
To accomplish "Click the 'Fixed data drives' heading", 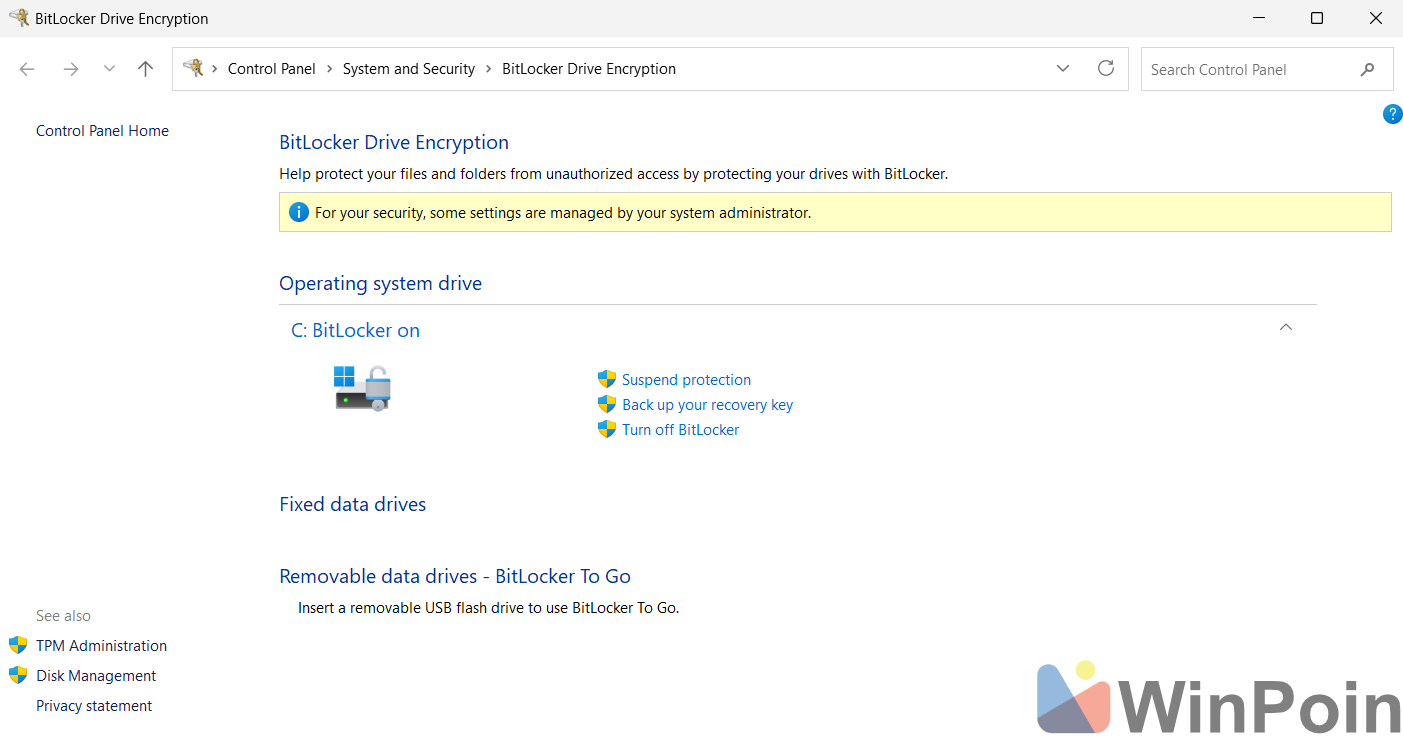I will [x=352, y=504].
